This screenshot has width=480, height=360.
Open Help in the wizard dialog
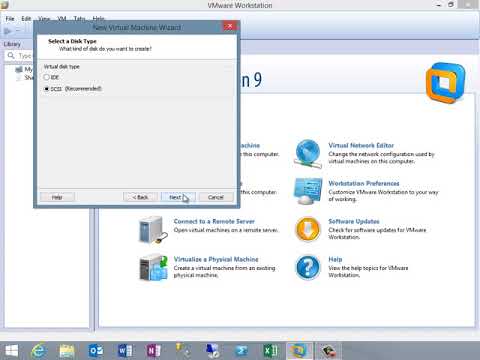tap(57, 197)
